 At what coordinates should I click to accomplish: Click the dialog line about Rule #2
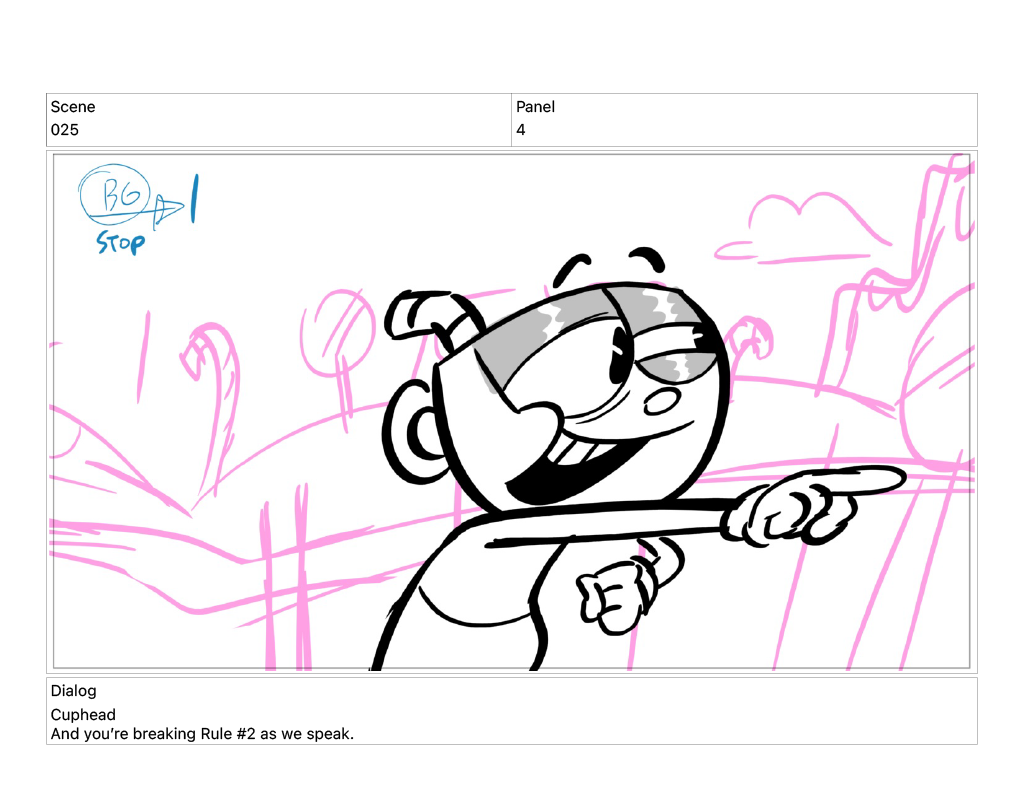click(202, 734)
